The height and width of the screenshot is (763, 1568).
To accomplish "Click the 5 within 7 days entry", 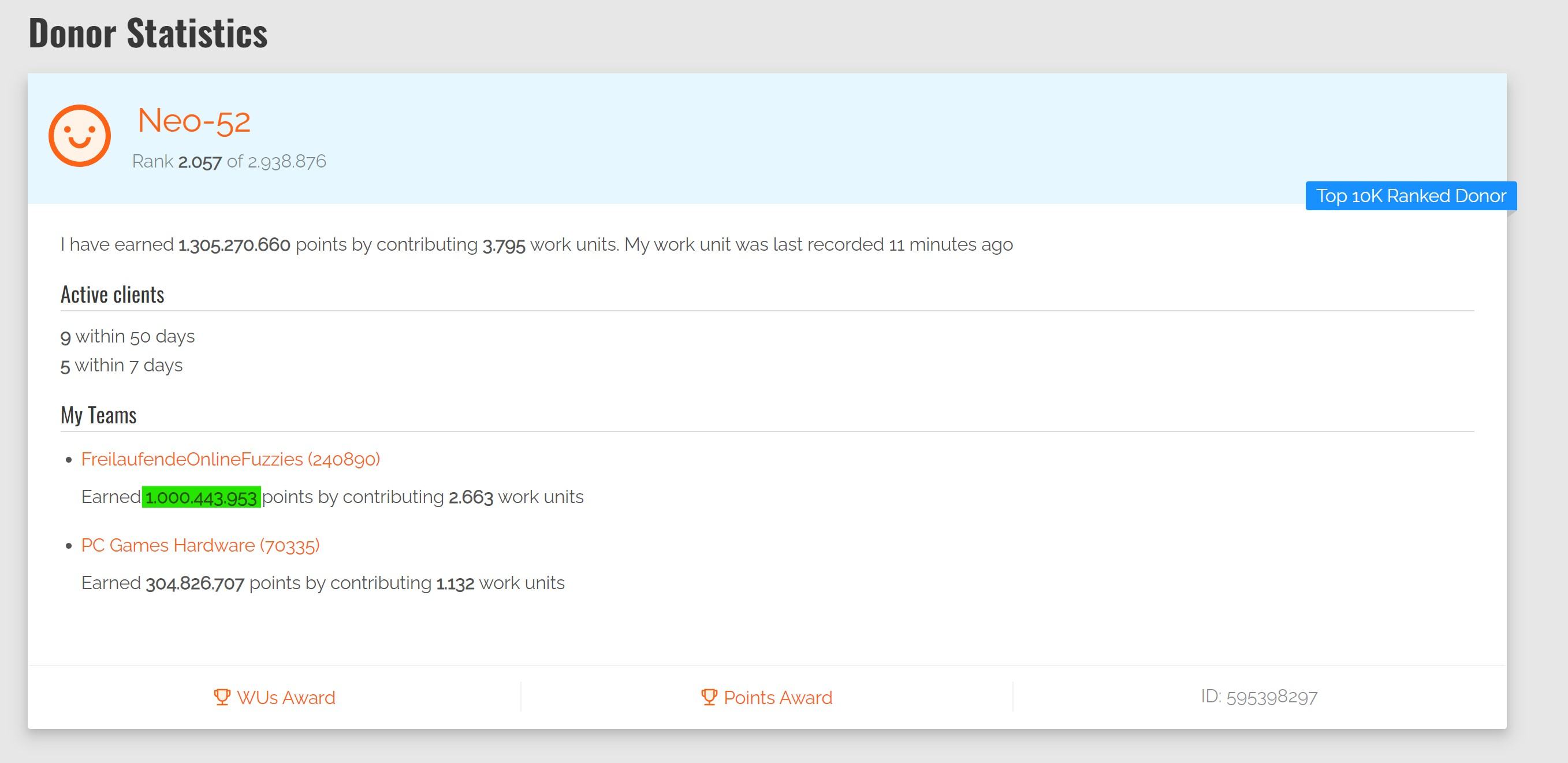I will tap(121, 366).
